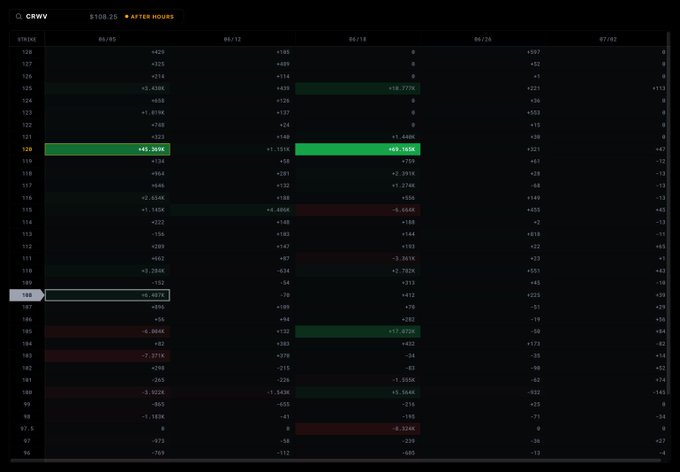The height and width of the screenshot is (472, 680).
Task: Click the 128 strike row label
Action: click(27, 52)
